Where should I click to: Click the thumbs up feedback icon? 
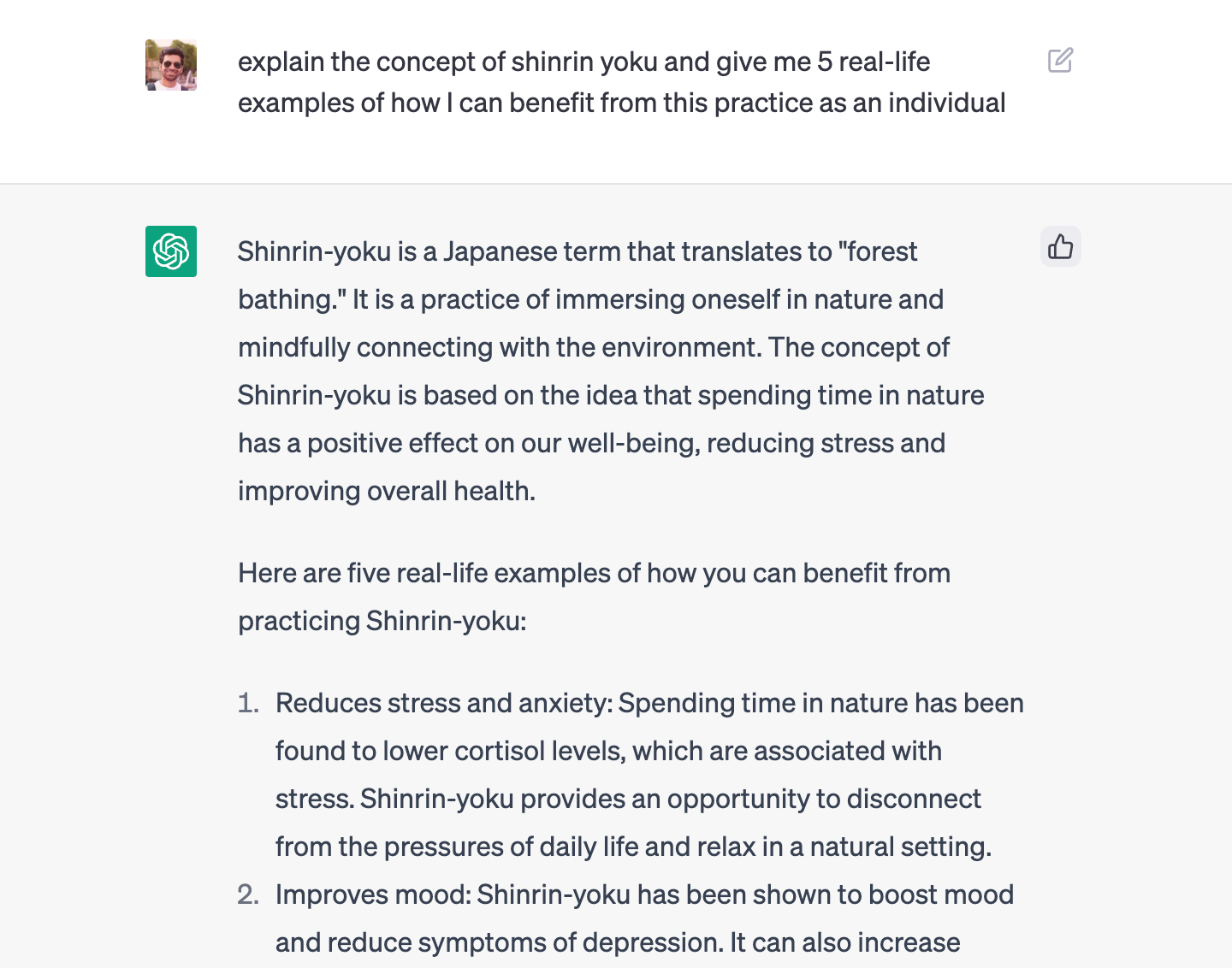[1060, 247]
